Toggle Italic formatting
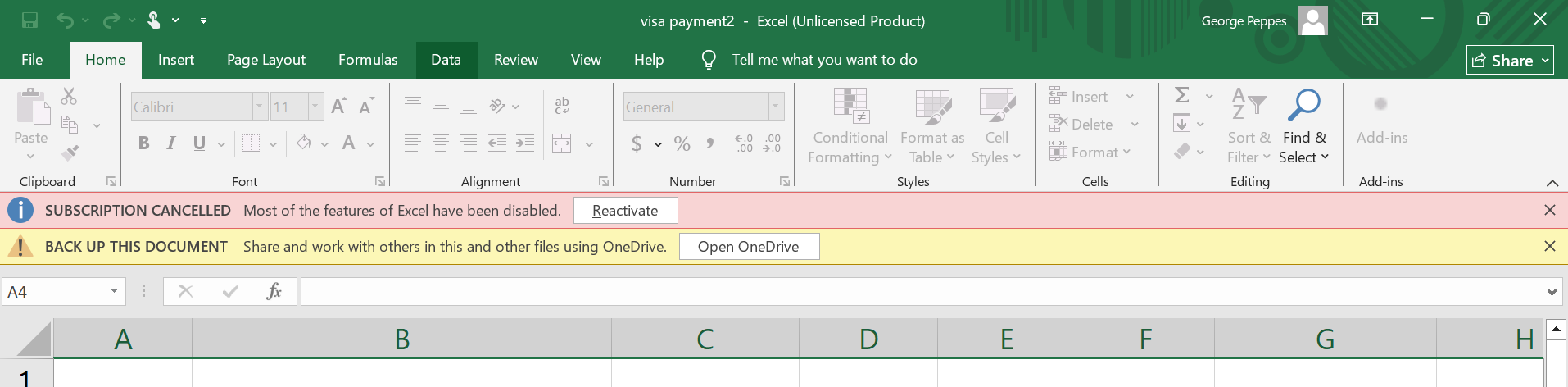This screenshot has height=387, width=1568. click(x=171, y=143)
